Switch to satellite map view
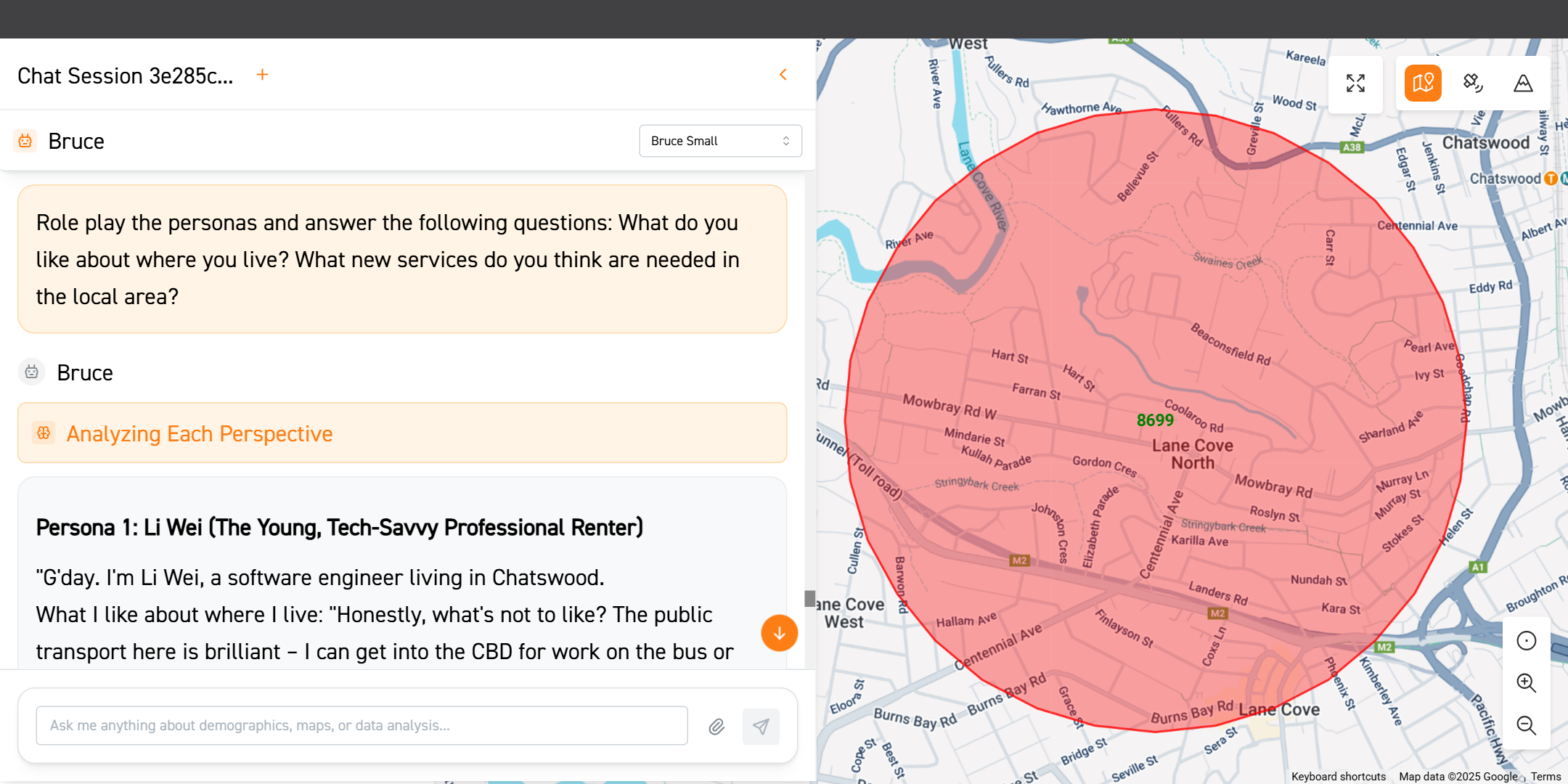1568x784 pixels. [x=1473, y=83]
